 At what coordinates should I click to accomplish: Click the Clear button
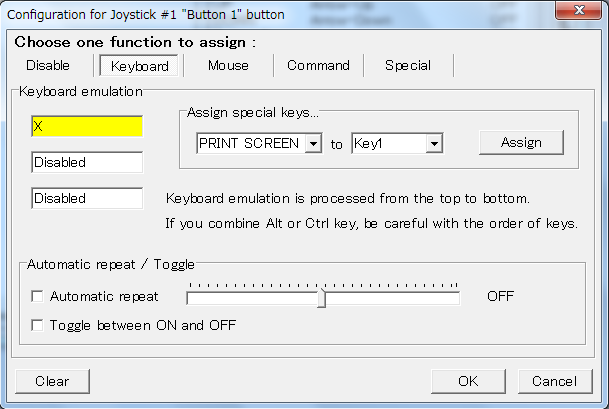click(x=52, y=381)
